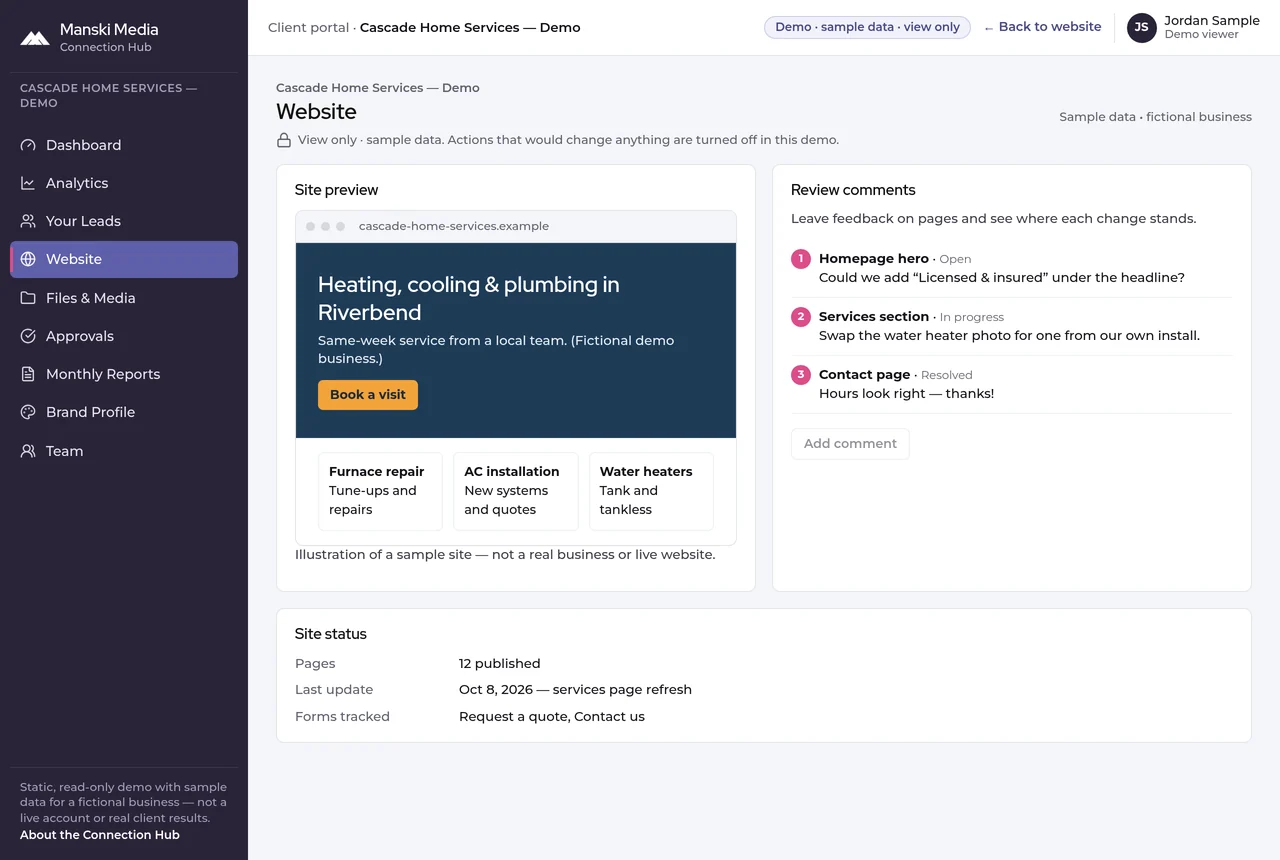Open the Approvals page
The image size is (1280, 860).
click(x=124, y=336)
